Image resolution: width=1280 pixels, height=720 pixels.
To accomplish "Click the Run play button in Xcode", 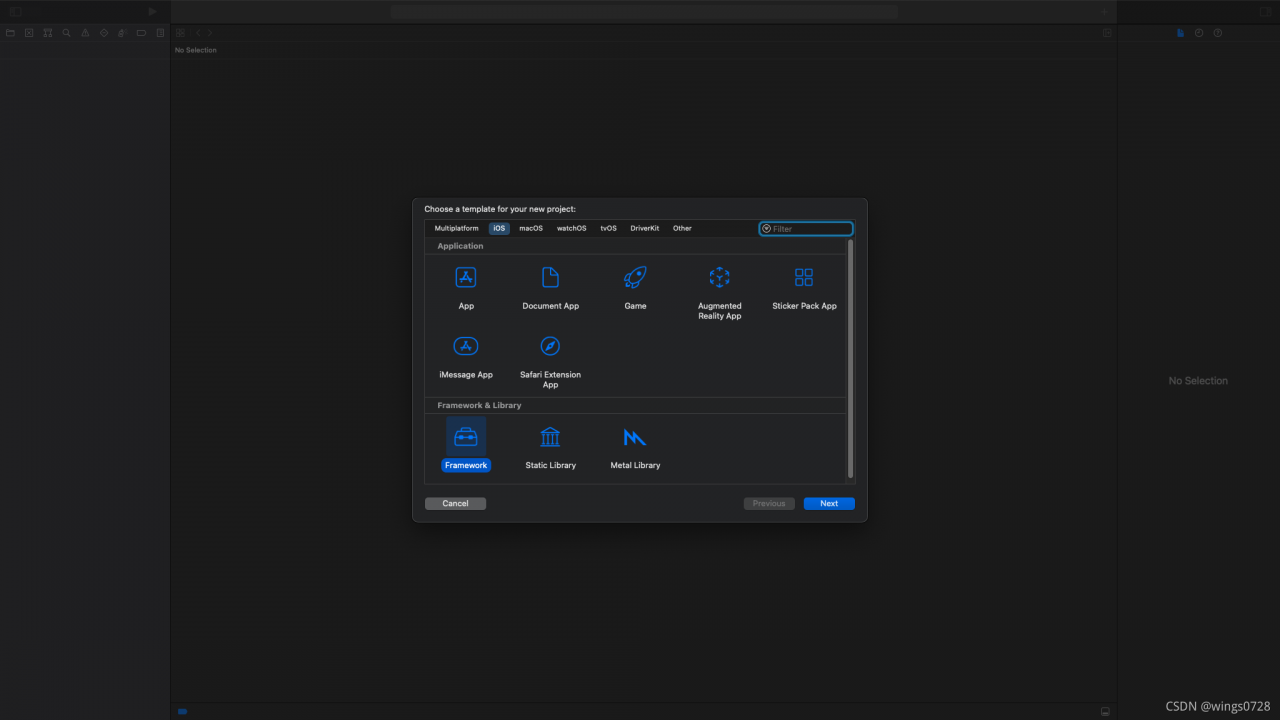I will 152,11.
